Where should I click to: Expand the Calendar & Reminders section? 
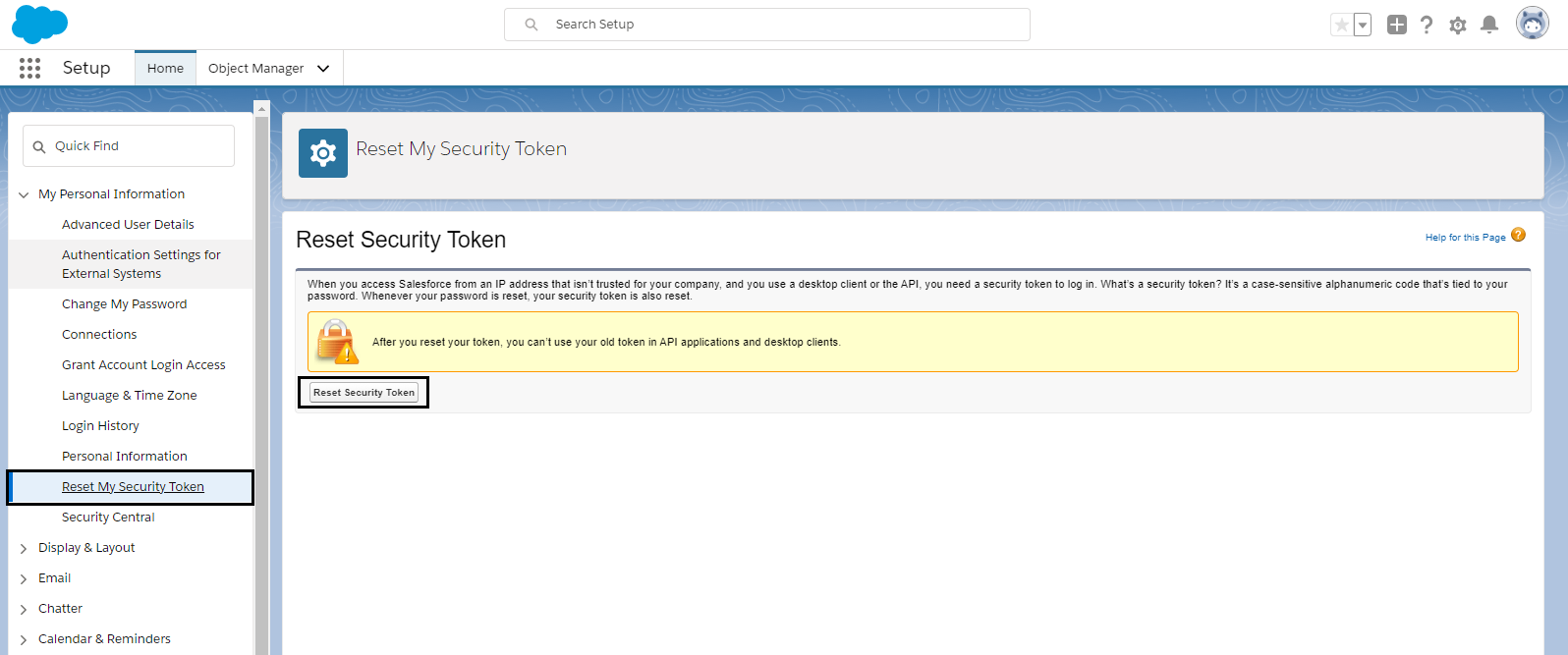coord(24,638)
